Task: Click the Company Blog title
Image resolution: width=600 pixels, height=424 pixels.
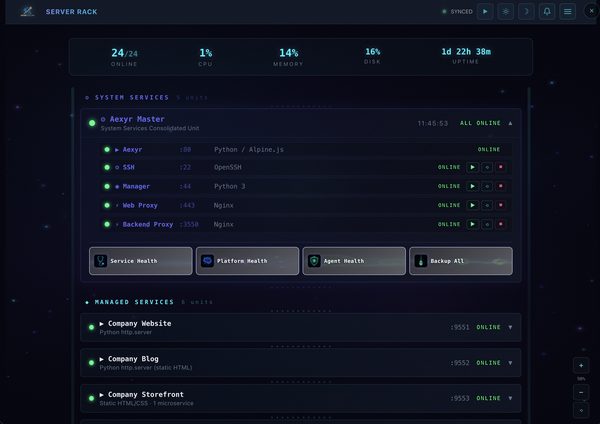Action: (x=133, y=359)
